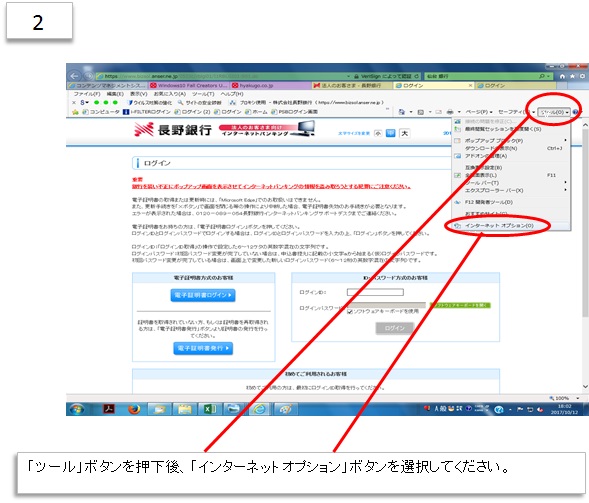The width and height of the screenshot is (589, 503).
Task: Open the search box dropdown arrow
Action: [x=549, y=76]
